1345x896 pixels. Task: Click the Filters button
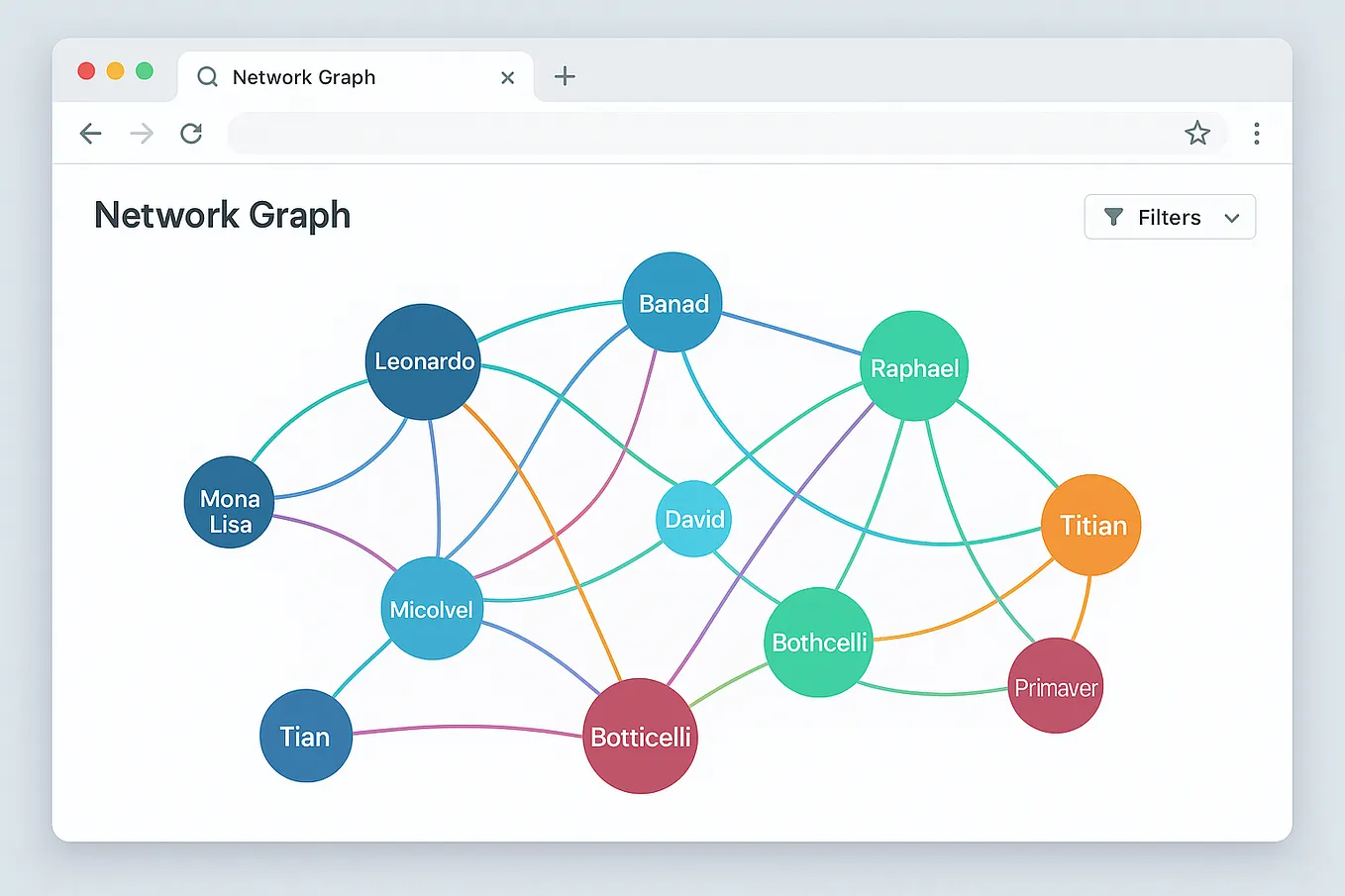pyautogui.click(x=1170, y=217)
